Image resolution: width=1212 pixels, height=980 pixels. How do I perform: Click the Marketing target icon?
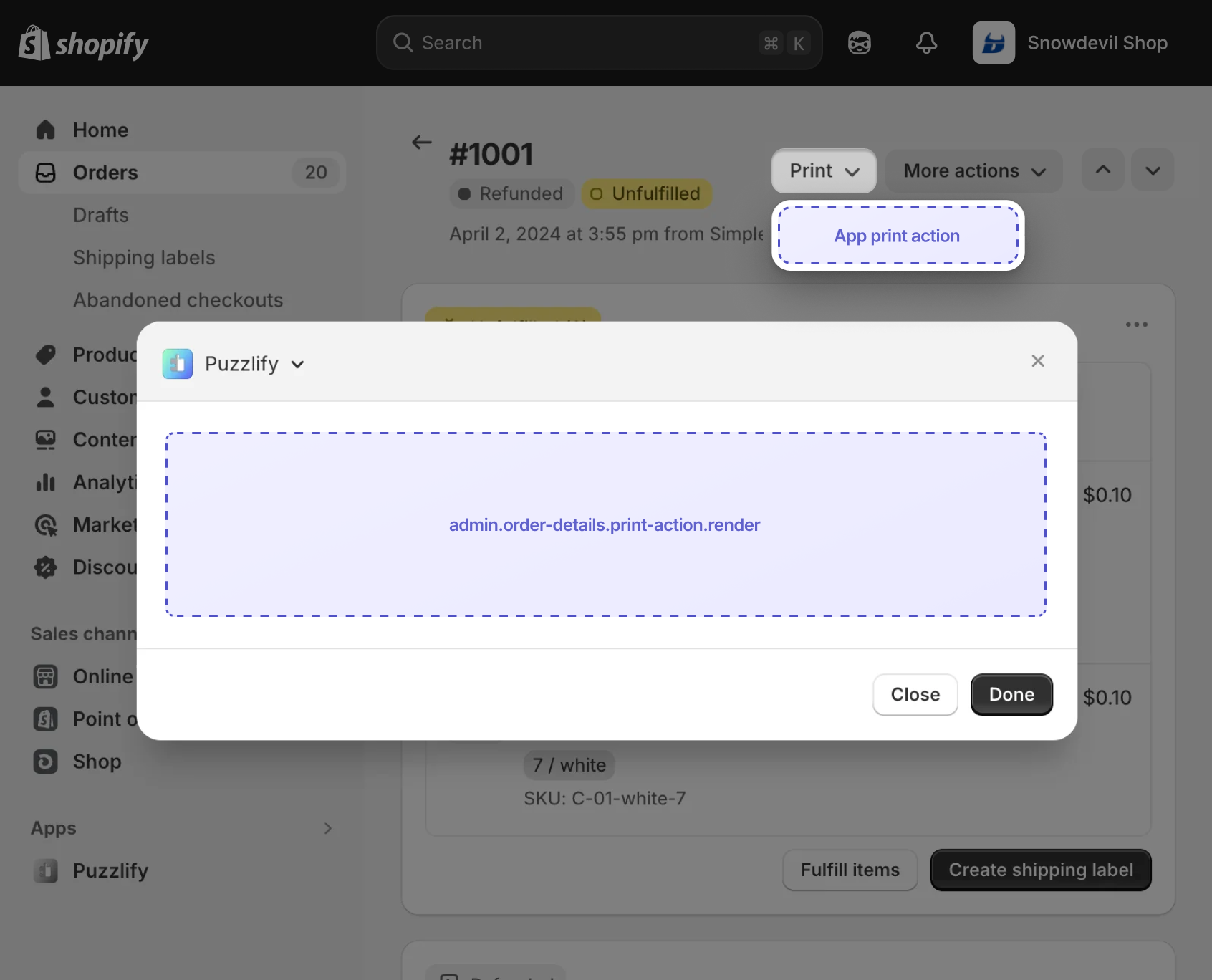(45, 525)
